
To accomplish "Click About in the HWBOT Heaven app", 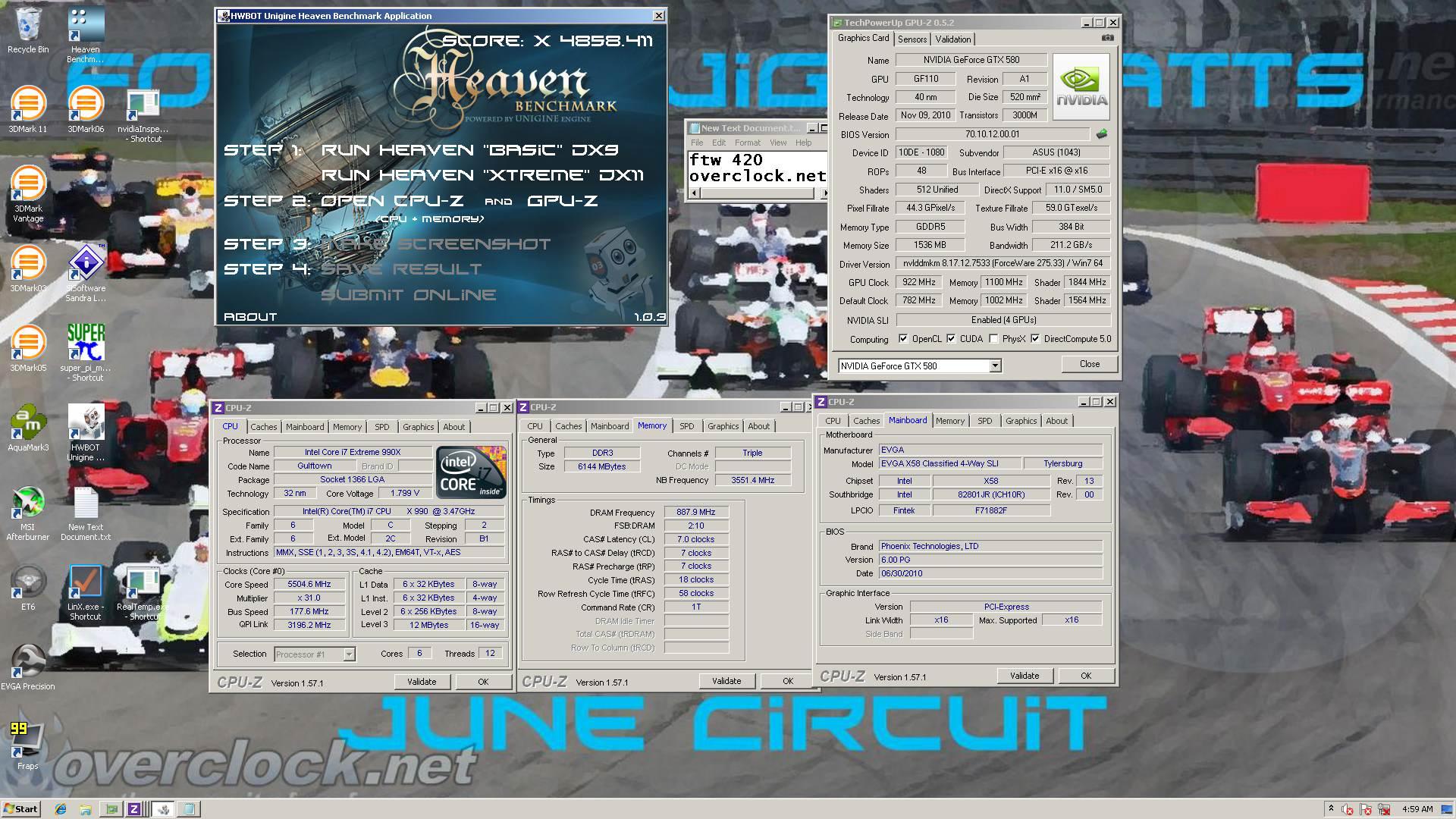I will point(250,317).
